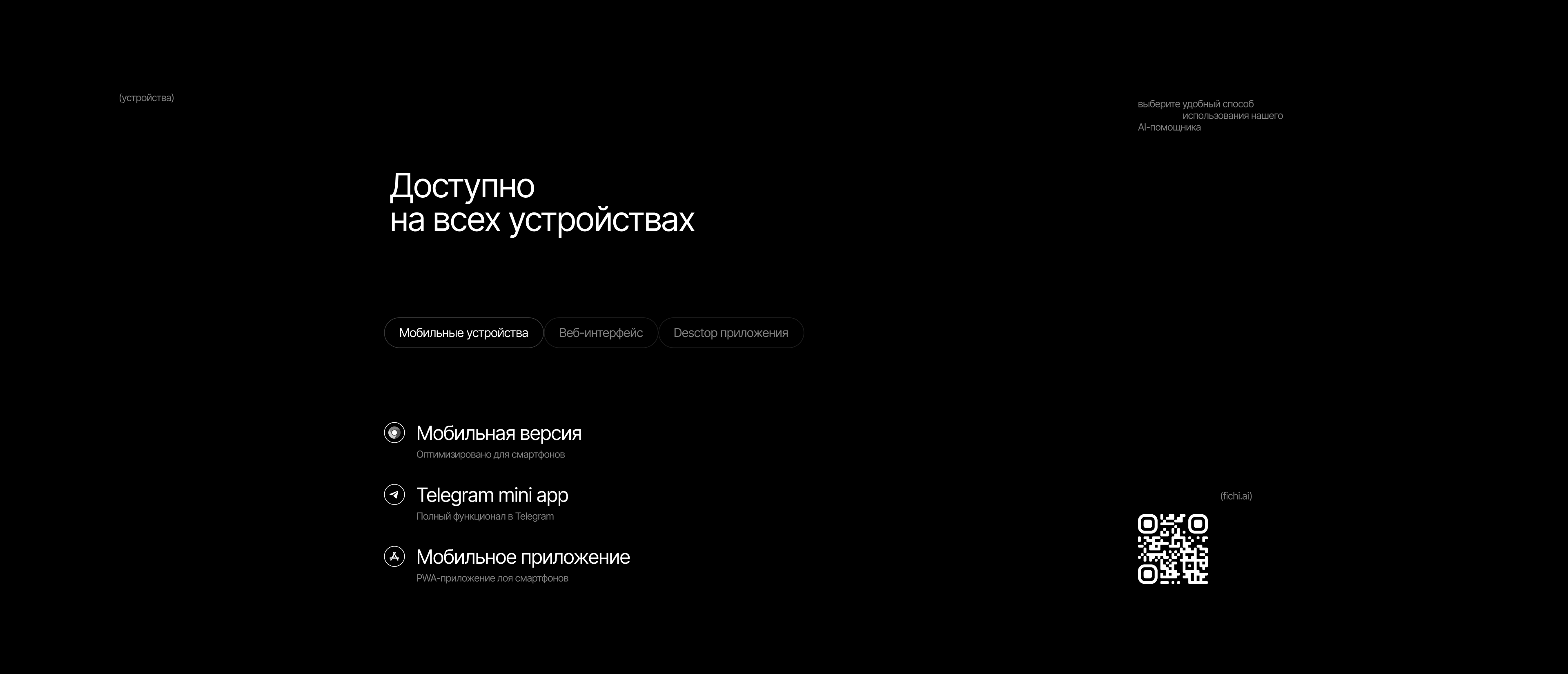Viewport: 1568px width, 674px height.
Task: Click the QR code image
Action: point(1172,549)
